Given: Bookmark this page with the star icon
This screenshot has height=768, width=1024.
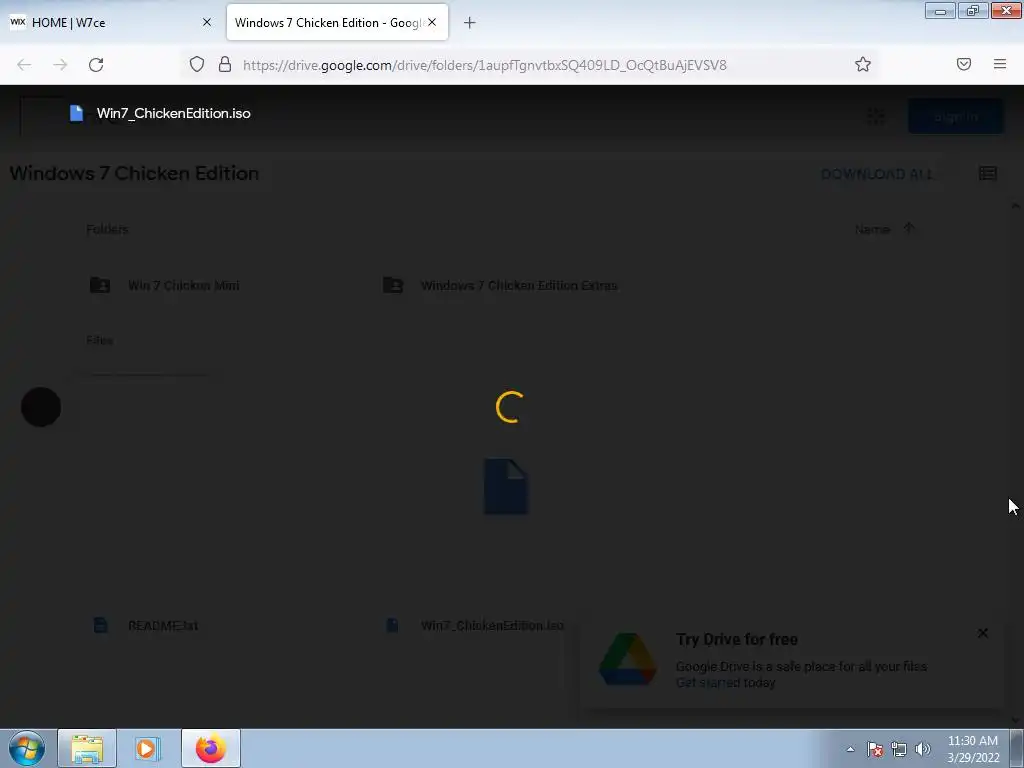Looking at the screenshot, I should [x=863, y=64].
